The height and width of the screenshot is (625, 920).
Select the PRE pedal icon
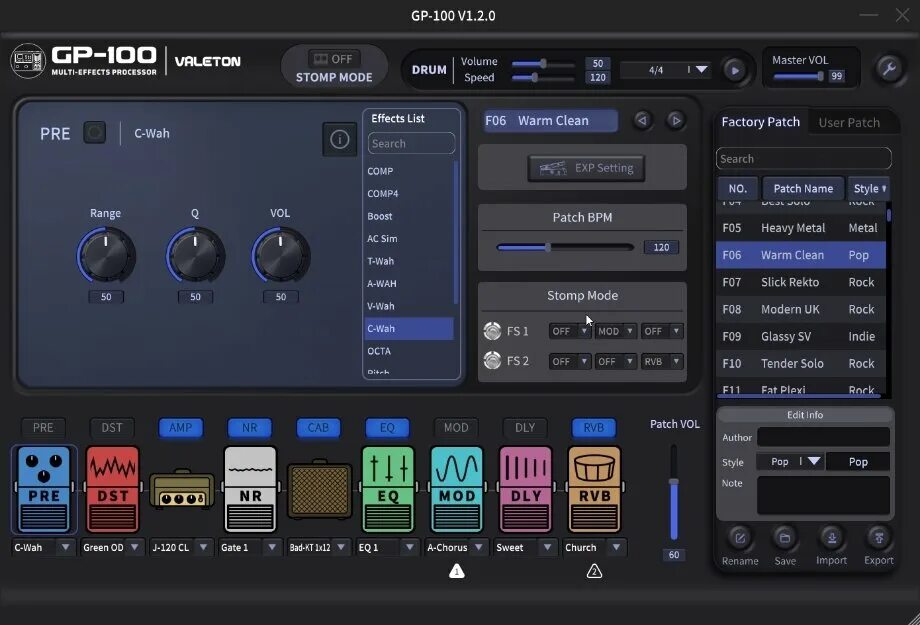pos(44,489)
